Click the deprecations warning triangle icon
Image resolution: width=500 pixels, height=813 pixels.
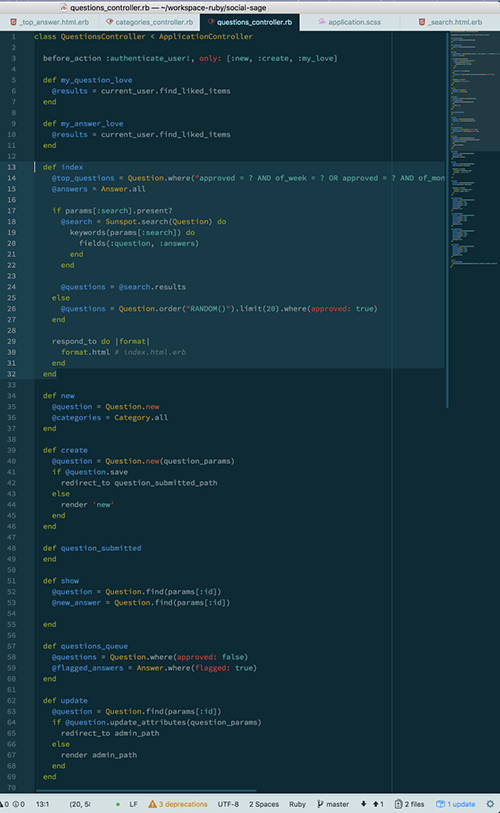(152, 804)
